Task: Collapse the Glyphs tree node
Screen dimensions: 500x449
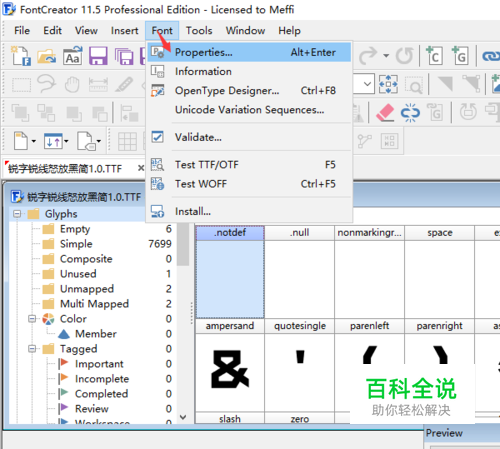Action: click(17, 214)
